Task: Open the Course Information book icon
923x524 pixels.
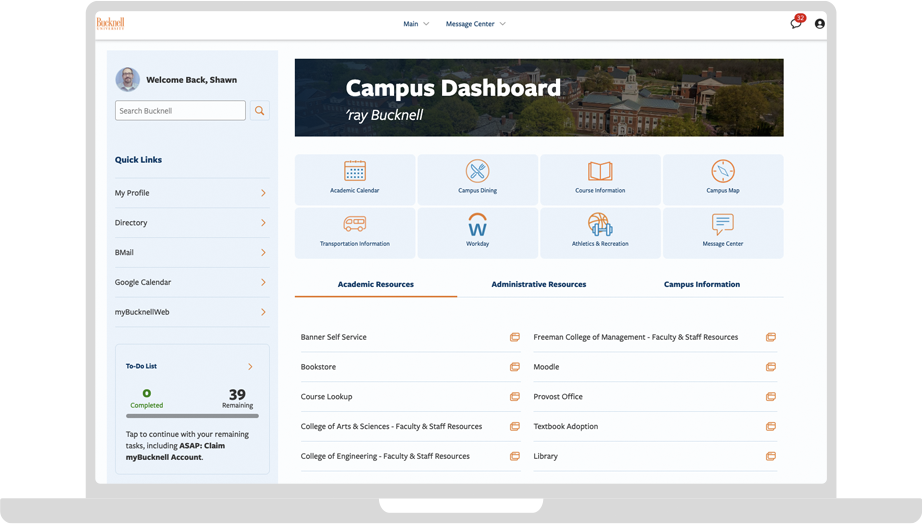Action: (x=600, y=171)
